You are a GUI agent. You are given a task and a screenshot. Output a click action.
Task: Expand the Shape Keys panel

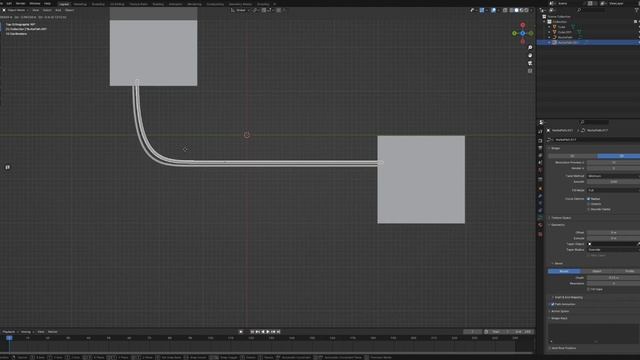[559, 318]
